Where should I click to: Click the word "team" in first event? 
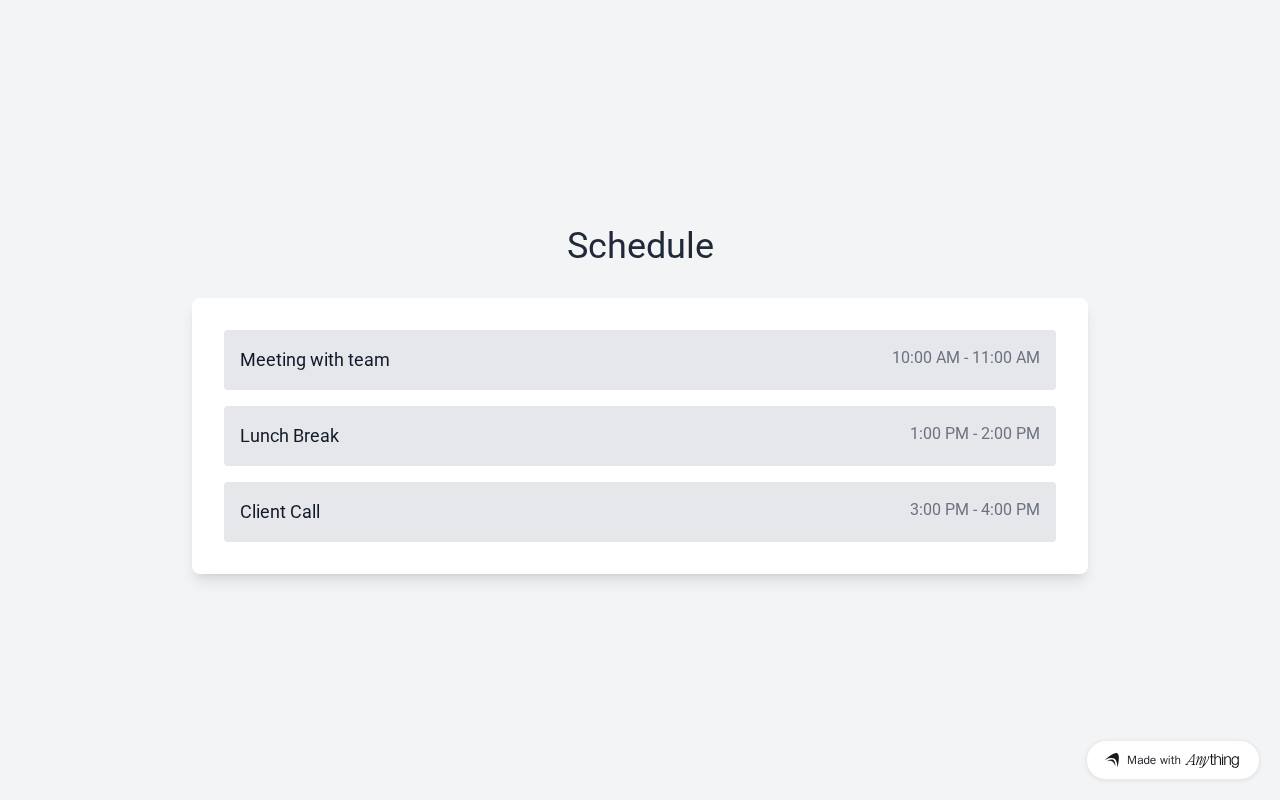(x=368, y=360)
